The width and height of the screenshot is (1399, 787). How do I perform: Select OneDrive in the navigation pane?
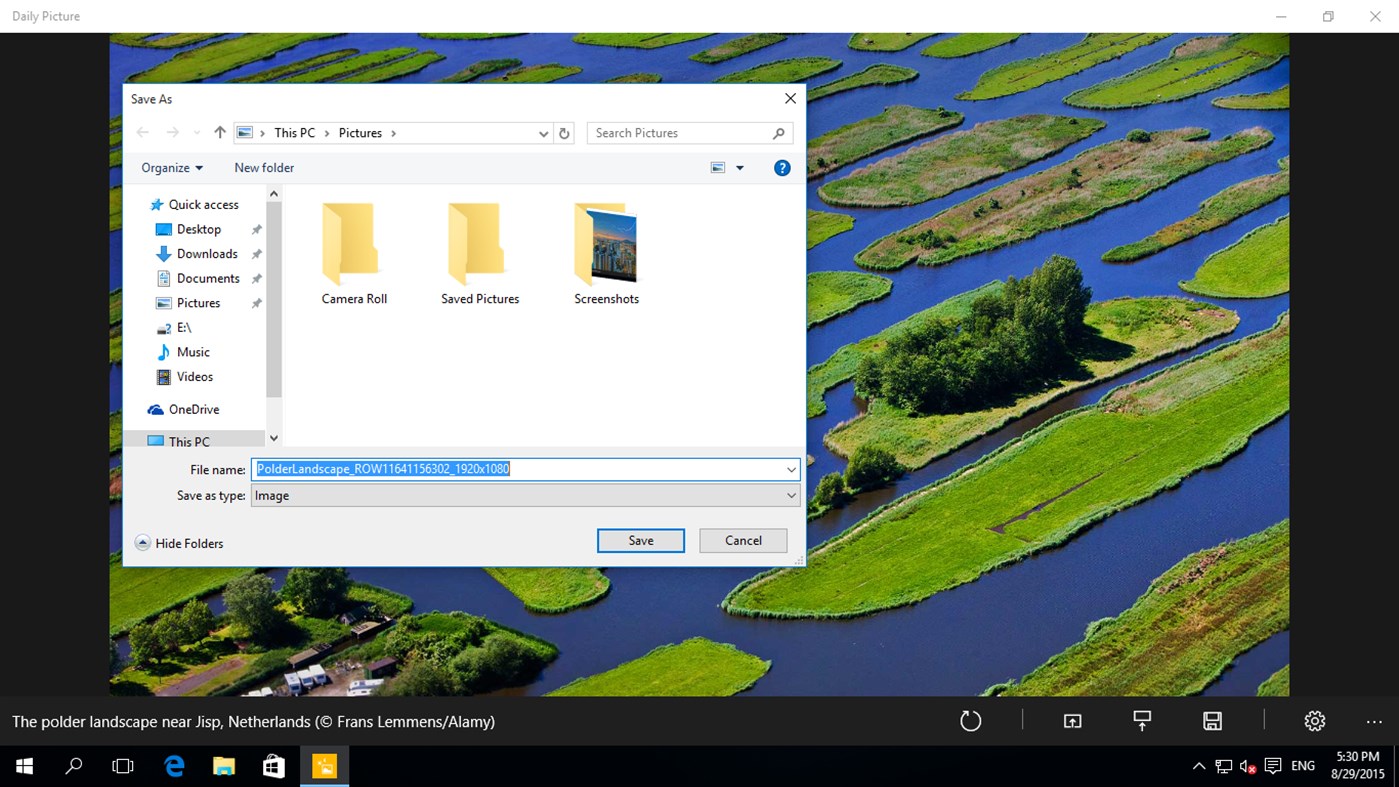[196, 409]
